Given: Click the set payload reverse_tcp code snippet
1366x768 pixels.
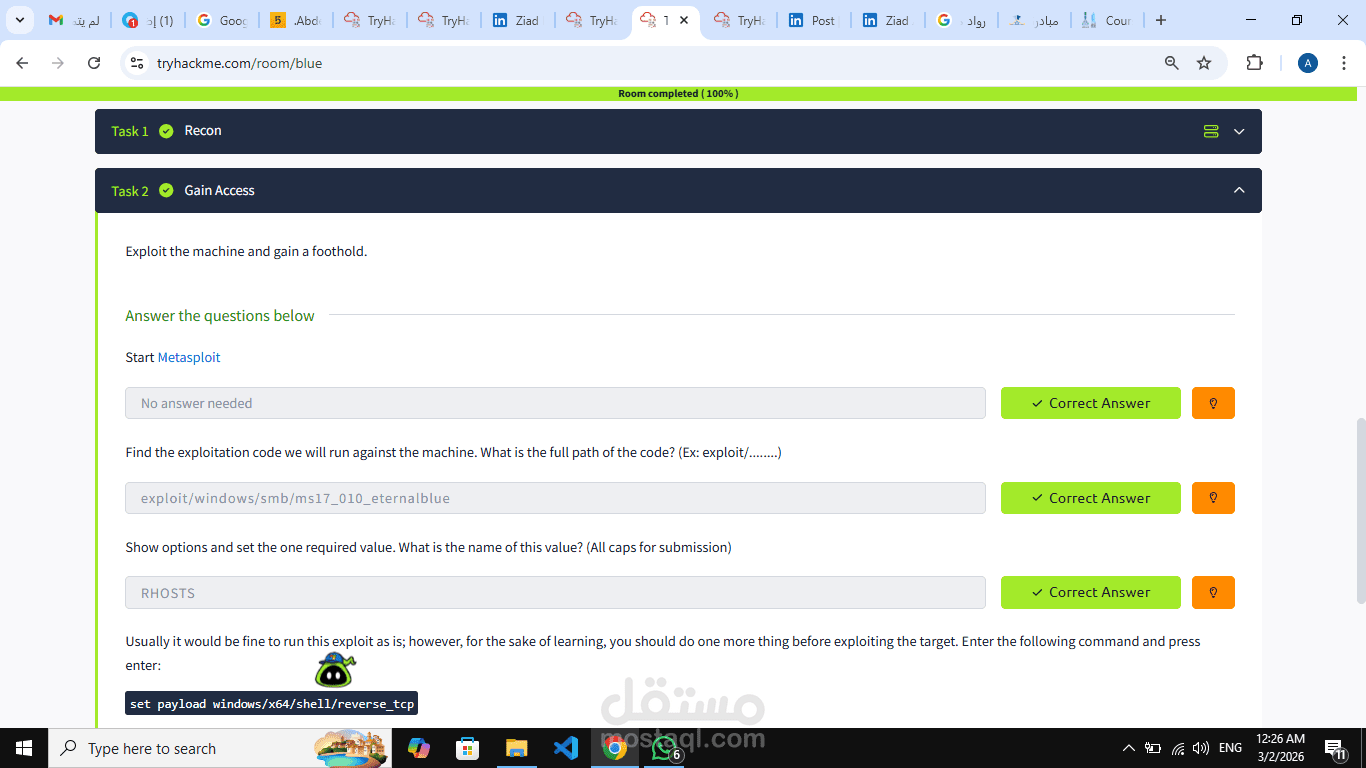Looking at the screenshot, I should [x=272, y=704].
